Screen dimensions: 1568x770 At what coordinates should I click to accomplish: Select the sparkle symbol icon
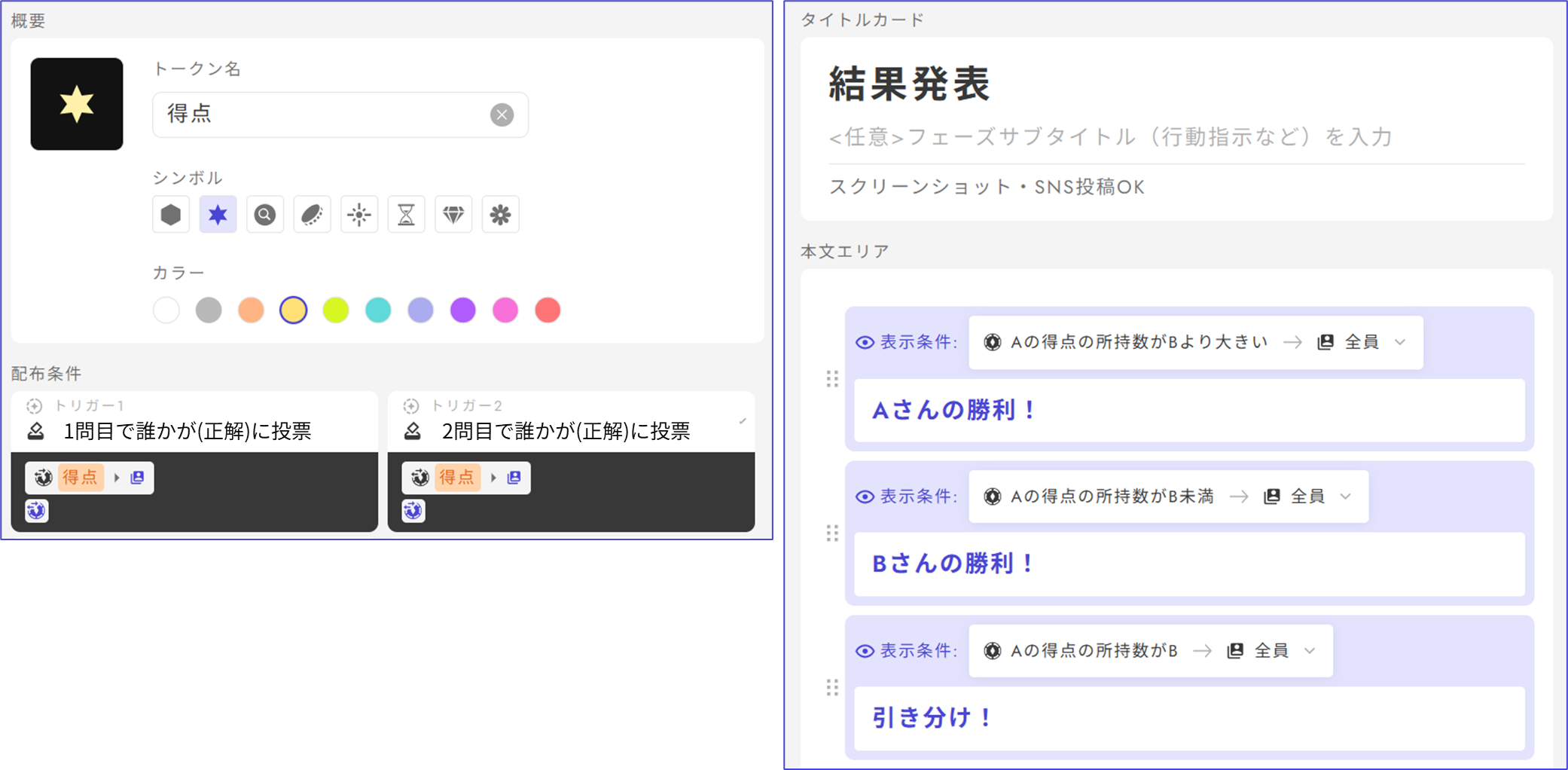coord(359,215)
